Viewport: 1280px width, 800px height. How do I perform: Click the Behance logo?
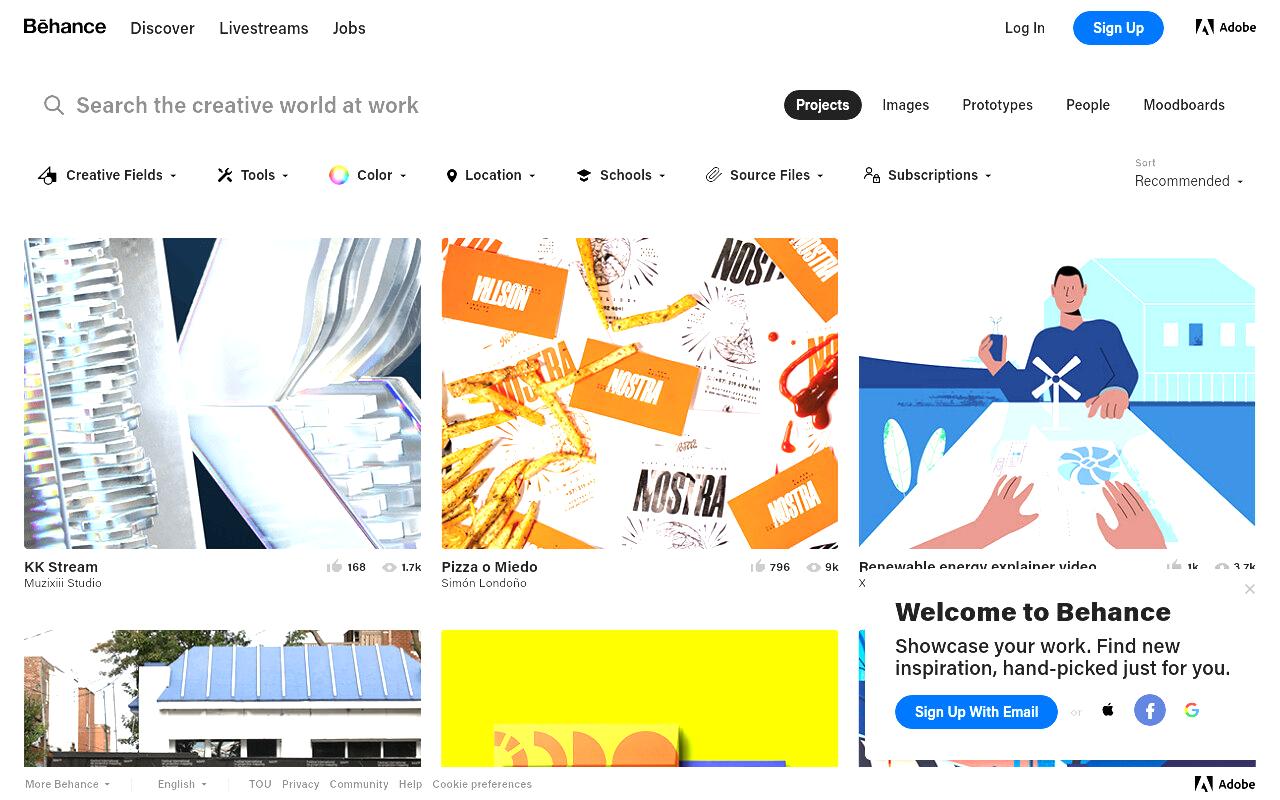[65, 27]
